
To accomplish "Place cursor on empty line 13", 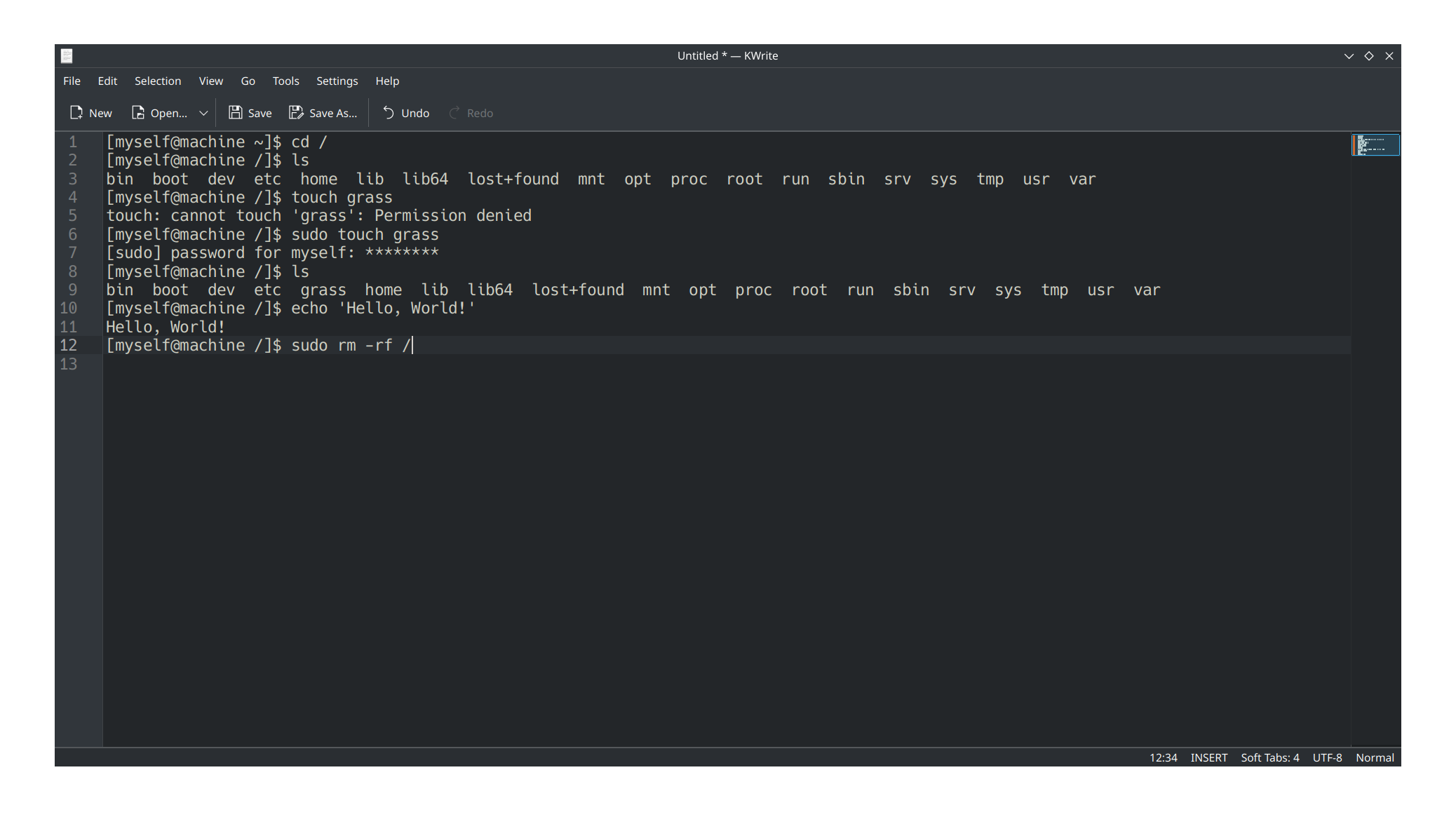I will (351, 364).
